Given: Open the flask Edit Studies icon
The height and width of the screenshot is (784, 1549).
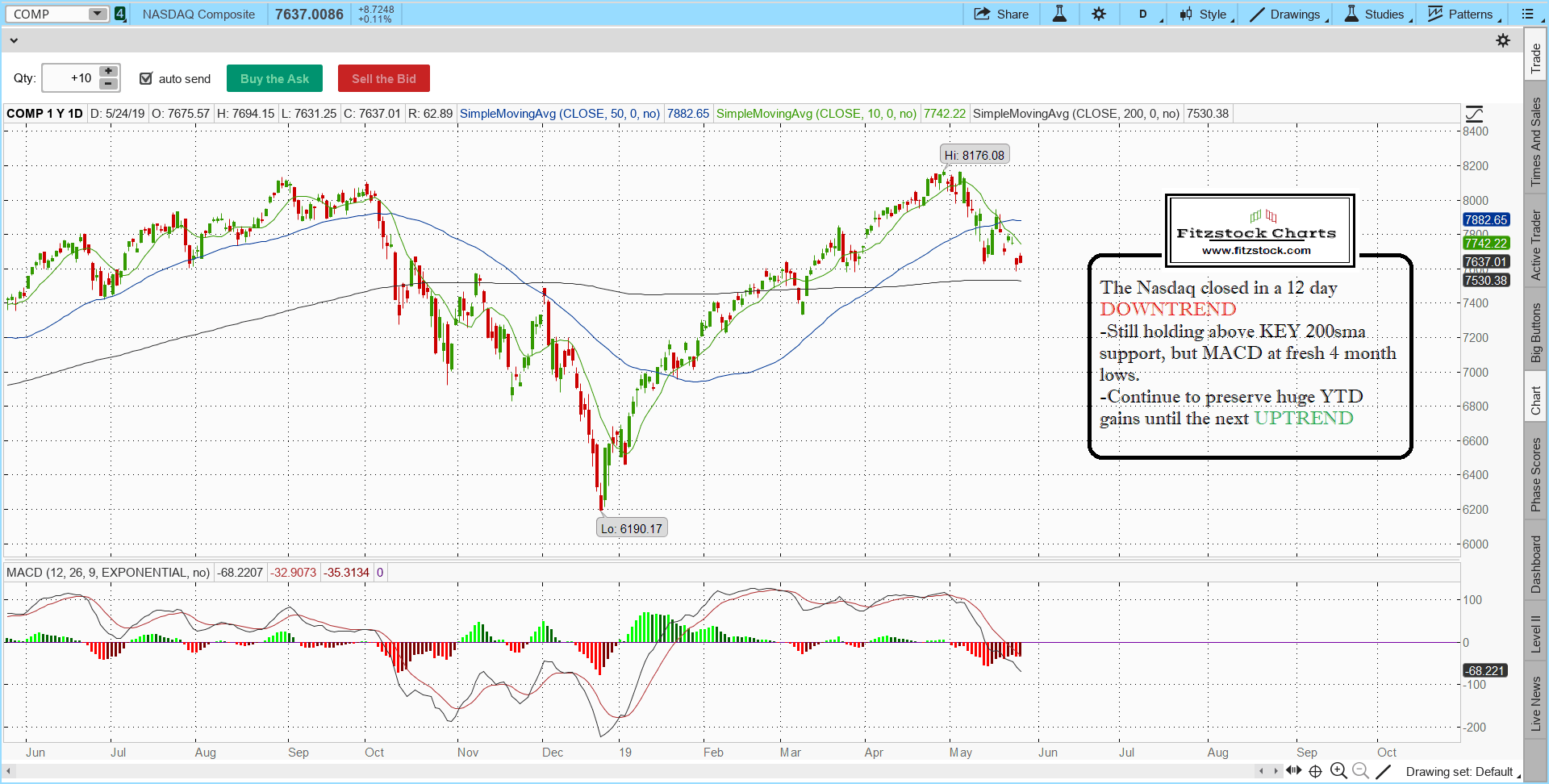Looking at the screenshot, I should point(1059,14).
